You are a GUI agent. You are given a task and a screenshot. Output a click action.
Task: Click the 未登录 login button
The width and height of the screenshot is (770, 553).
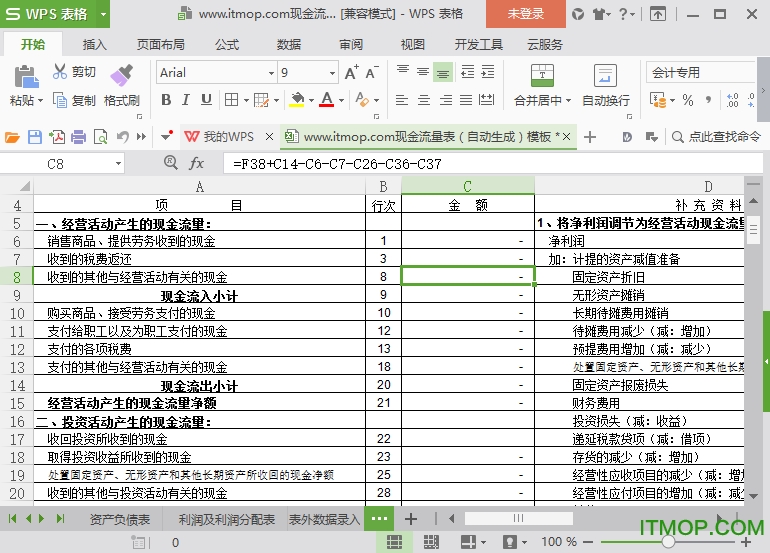[x=525, y=14]
